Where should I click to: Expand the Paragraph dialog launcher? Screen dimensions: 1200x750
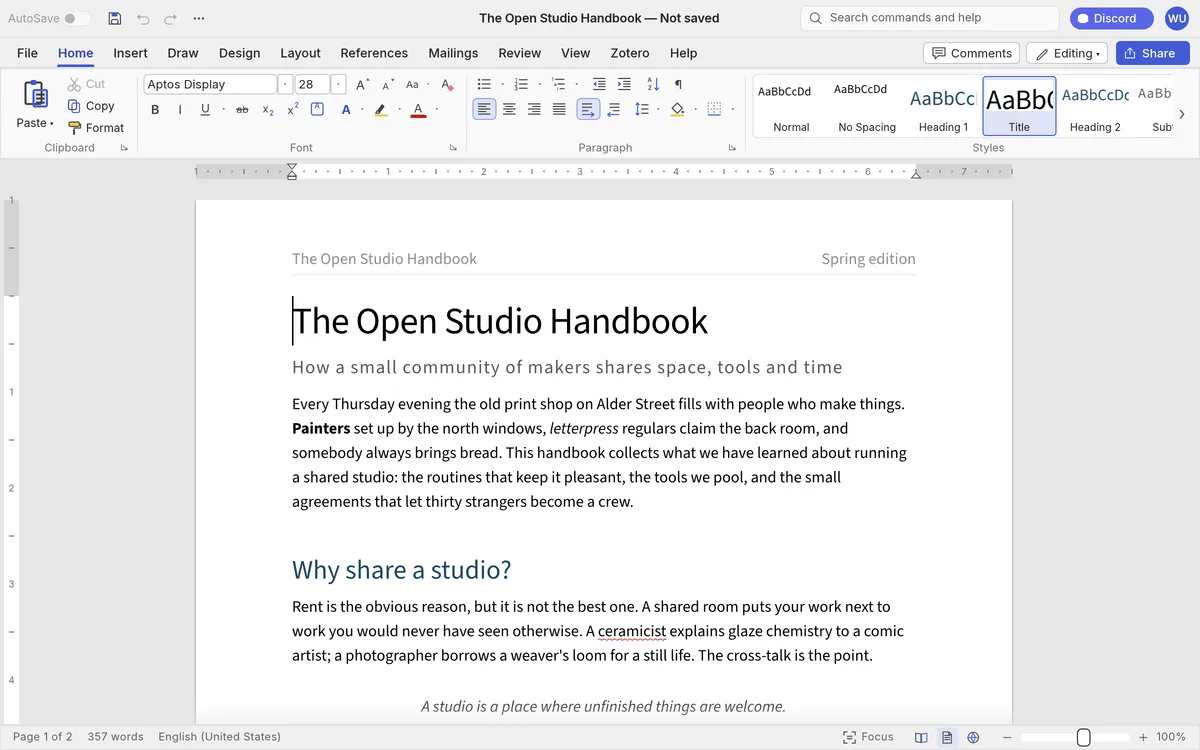click(x=732, y=148)
